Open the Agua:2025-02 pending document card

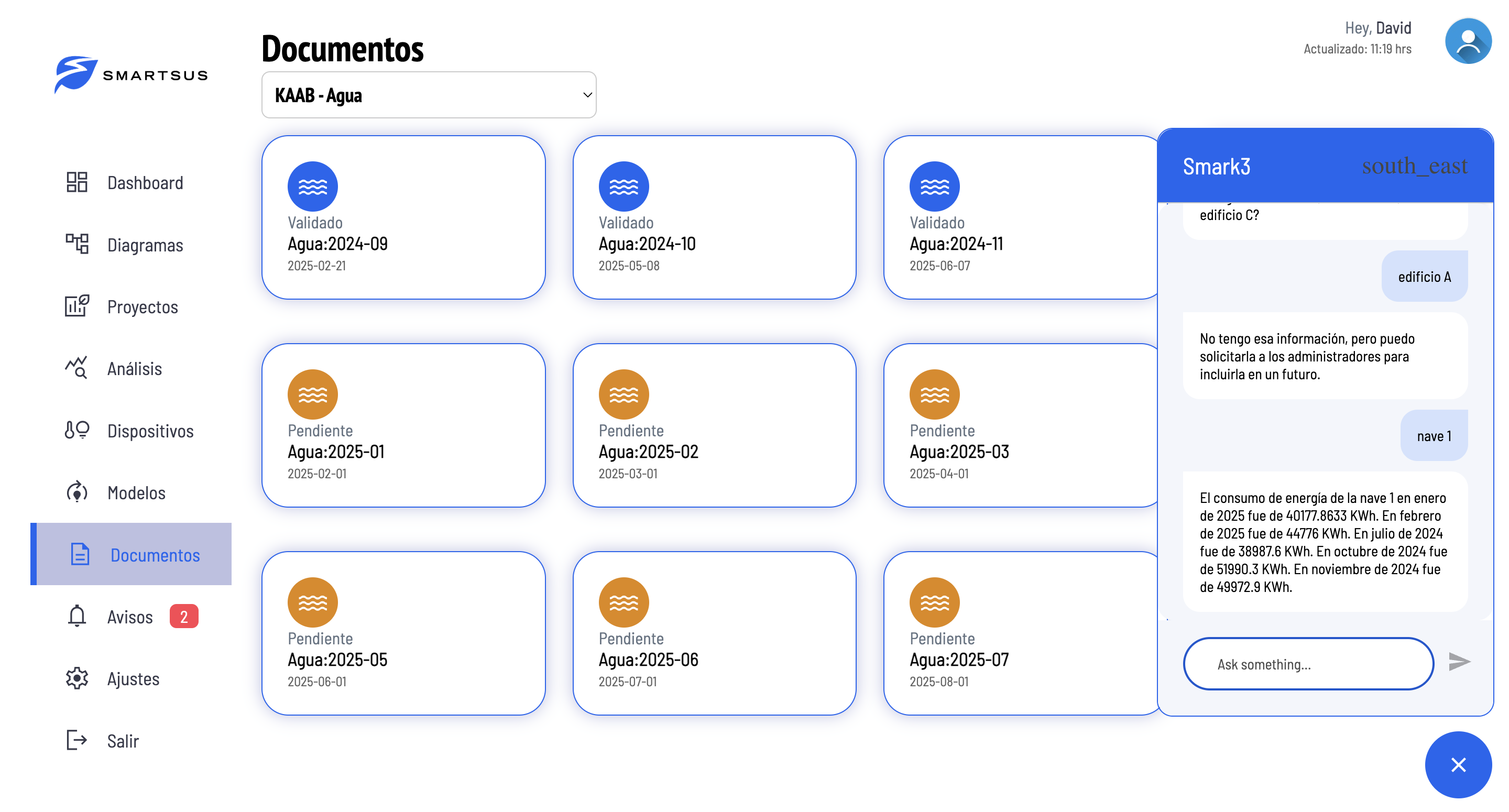coord(714,425)
